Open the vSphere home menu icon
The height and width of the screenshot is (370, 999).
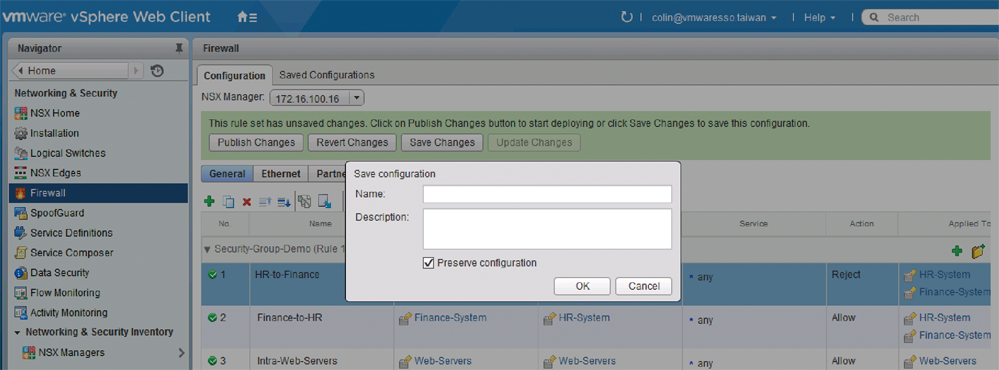pyautogui.click(x=247, y=17)
